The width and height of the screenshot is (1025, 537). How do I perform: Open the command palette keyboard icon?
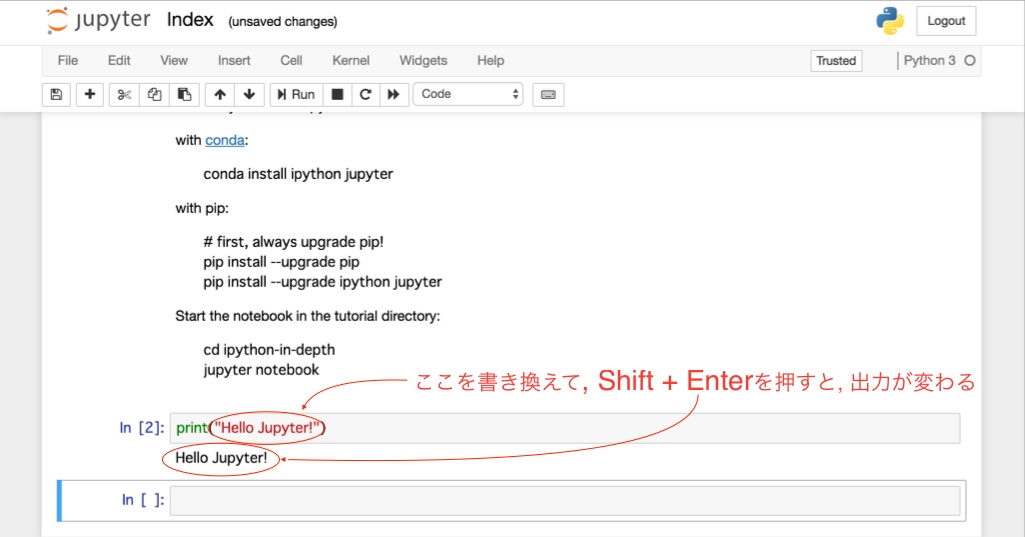tap(548, 94)
